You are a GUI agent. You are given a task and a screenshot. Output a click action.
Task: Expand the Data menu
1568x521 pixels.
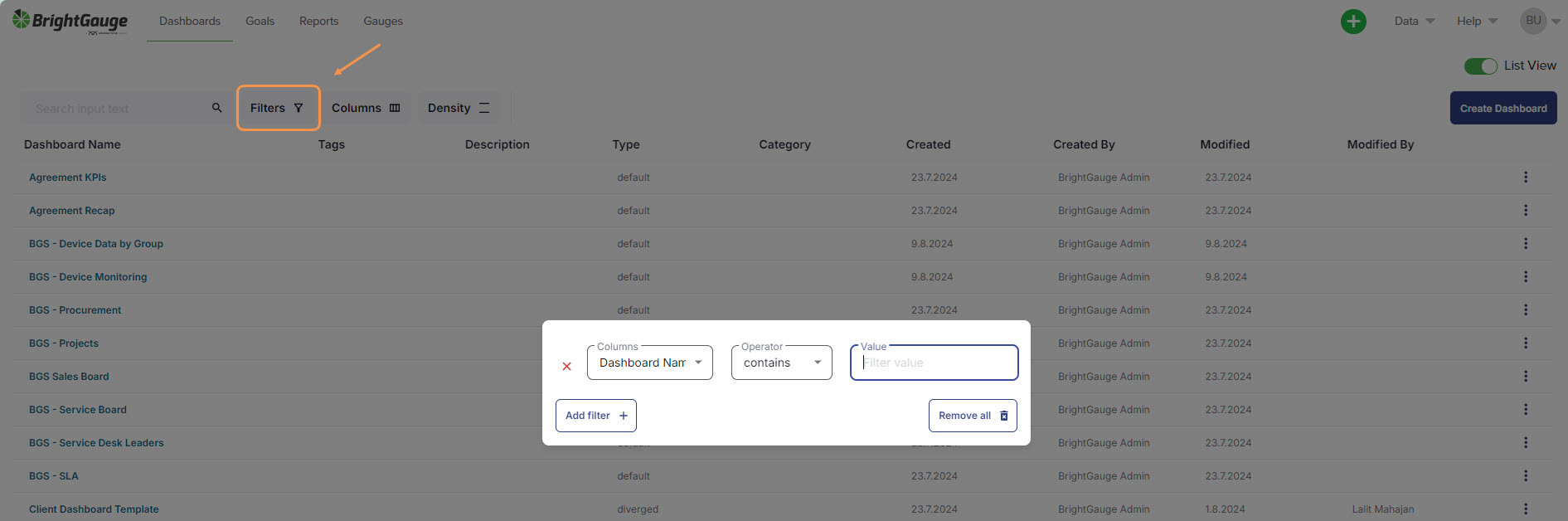[x=1415, y=21]
